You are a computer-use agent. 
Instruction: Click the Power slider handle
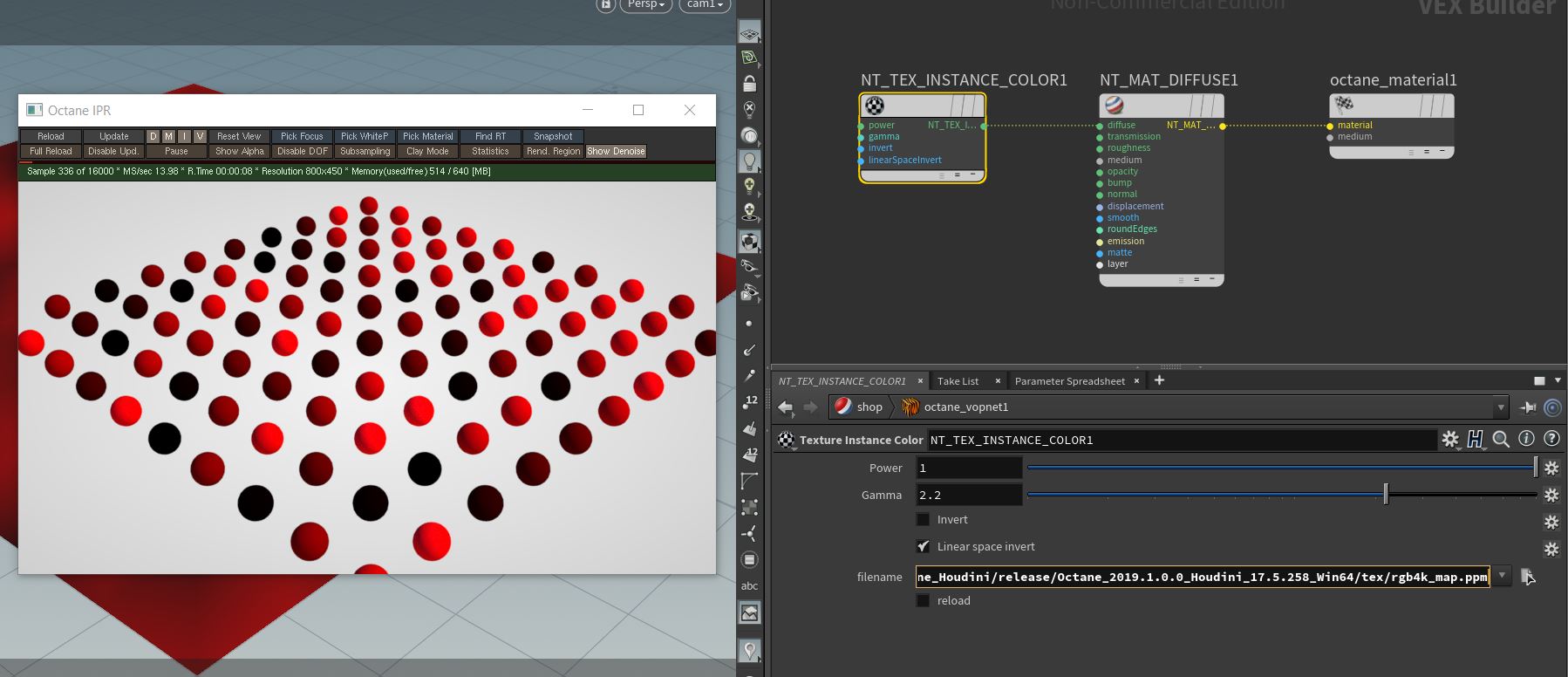pyautogui.click(x=1536, y=468)
